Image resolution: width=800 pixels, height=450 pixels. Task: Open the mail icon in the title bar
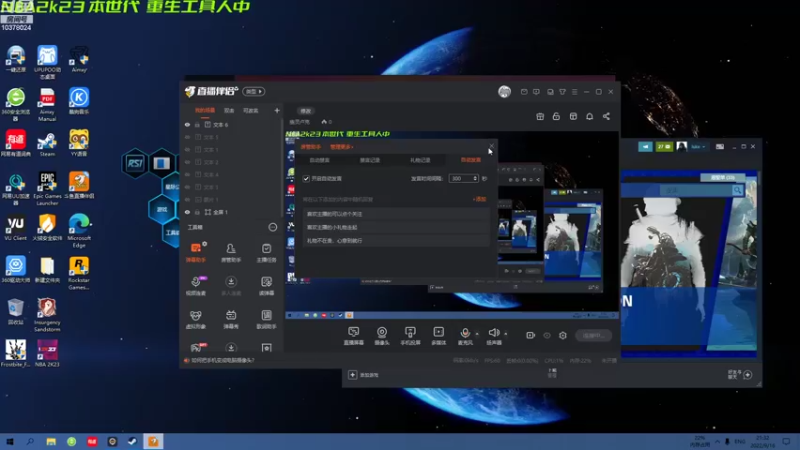pos(524,92)
